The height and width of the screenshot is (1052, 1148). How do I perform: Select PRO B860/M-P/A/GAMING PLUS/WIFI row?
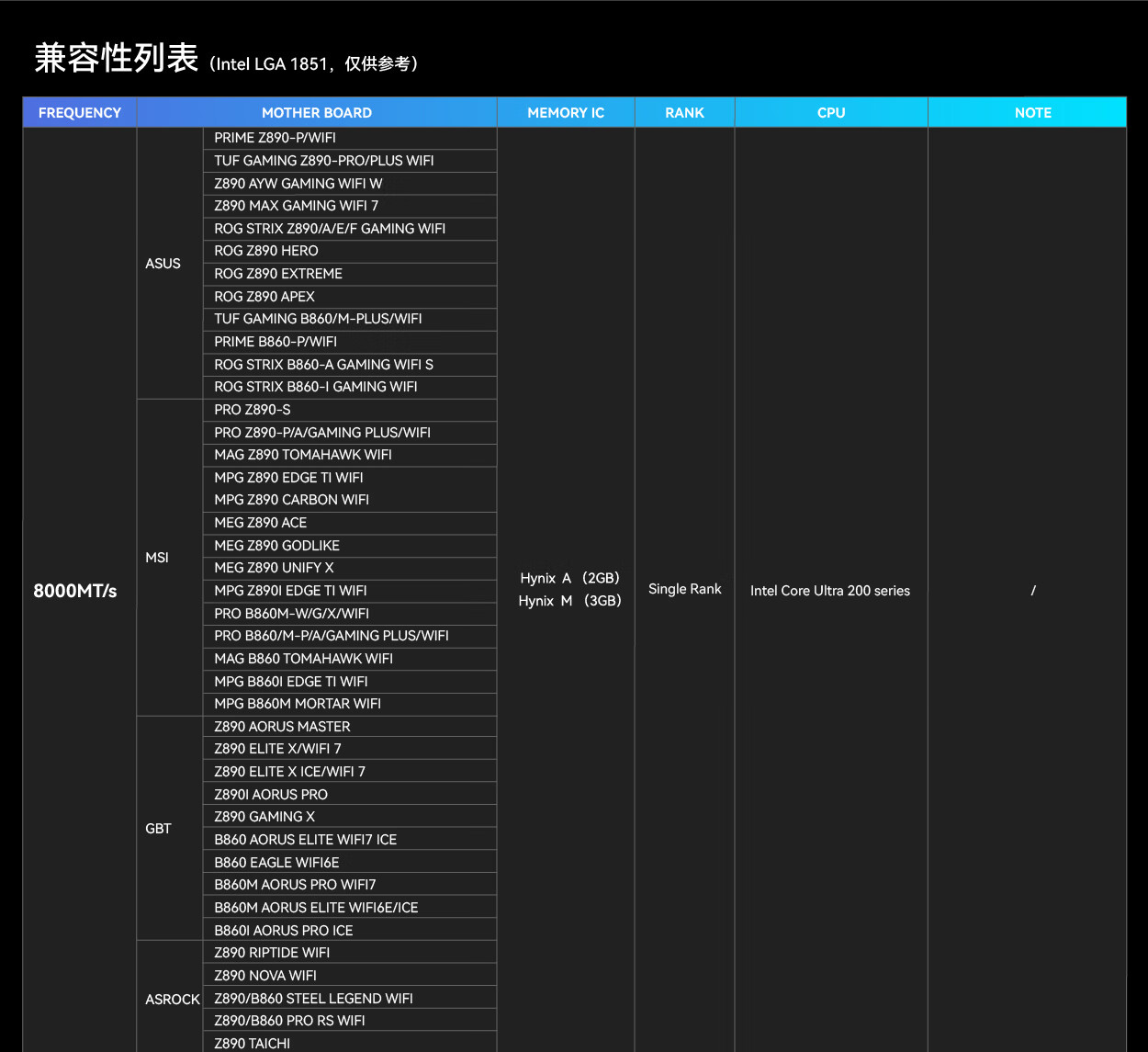coord(350,636)
